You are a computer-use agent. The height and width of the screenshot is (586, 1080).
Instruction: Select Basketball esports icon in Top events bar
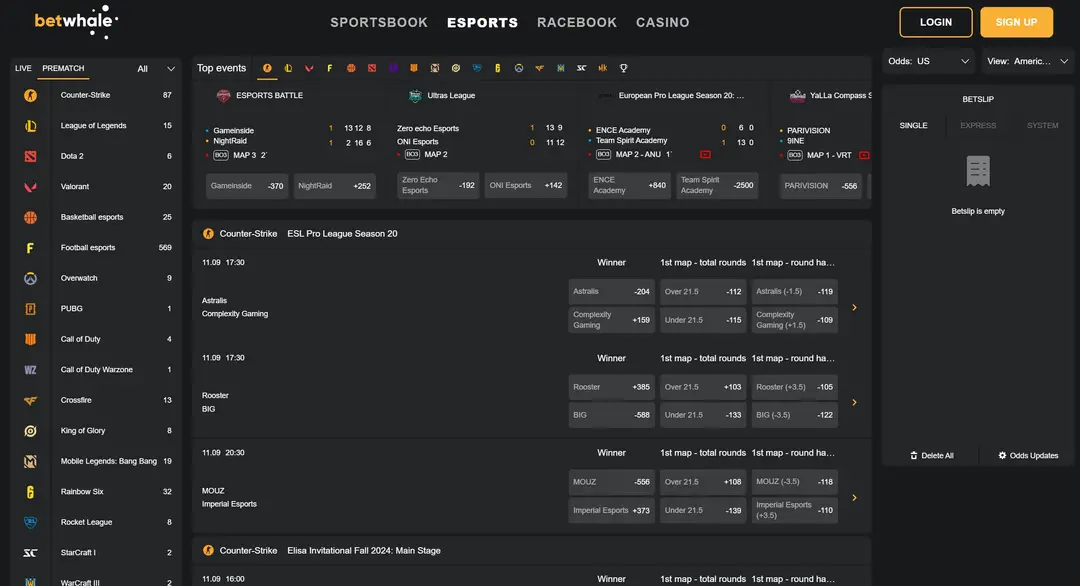[x=351, y=68]
